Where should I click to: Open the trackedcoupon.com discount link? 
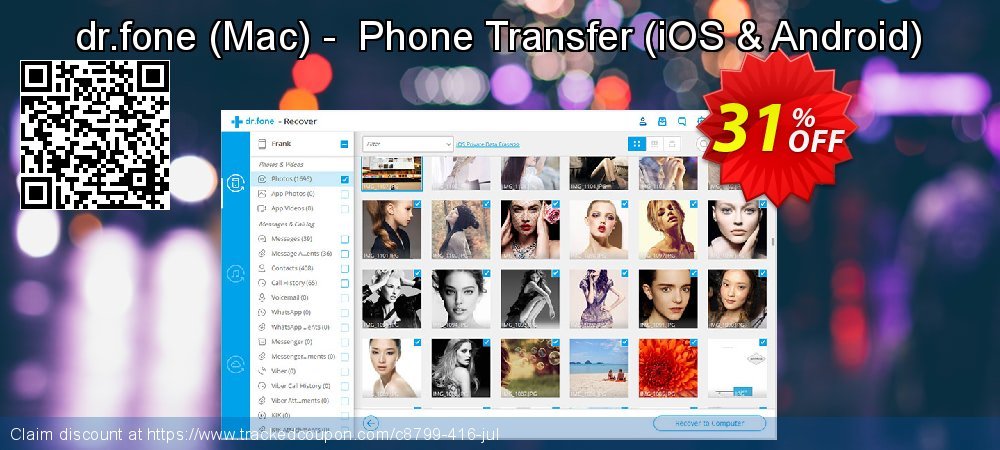click(323, 434)
